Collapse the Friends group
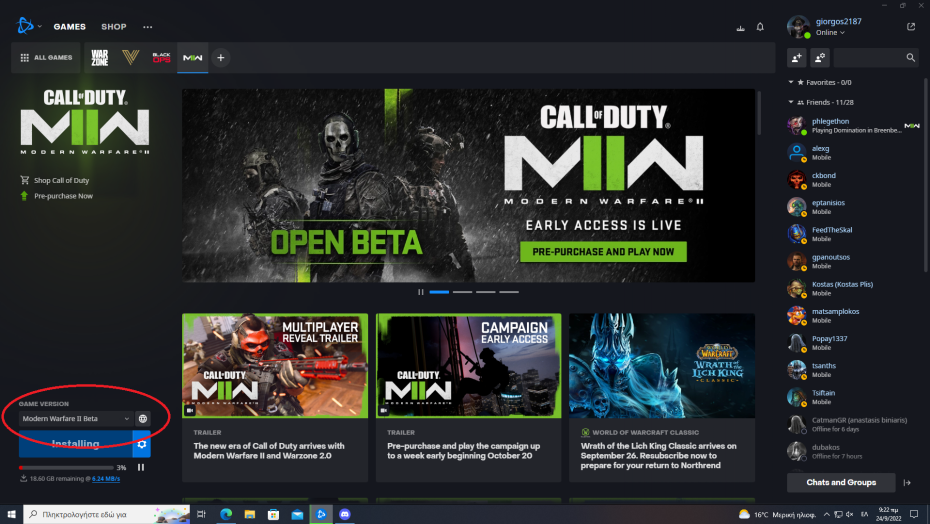 [791, 102]
